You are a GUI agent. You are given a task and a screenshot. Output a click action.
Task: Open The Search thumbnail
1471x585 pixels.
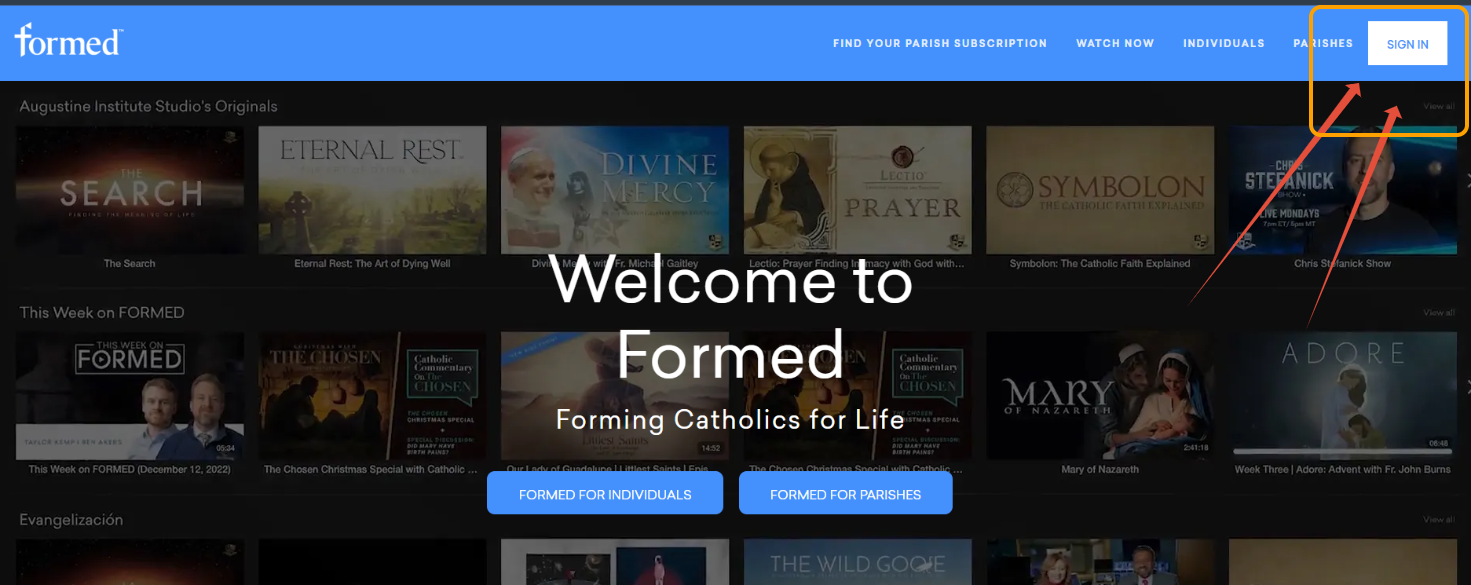[x=130, y=190]
